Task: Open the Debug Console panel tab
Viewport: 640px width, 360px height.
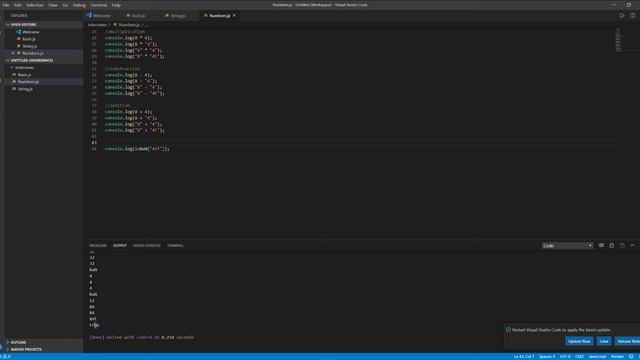Action: 147,246
